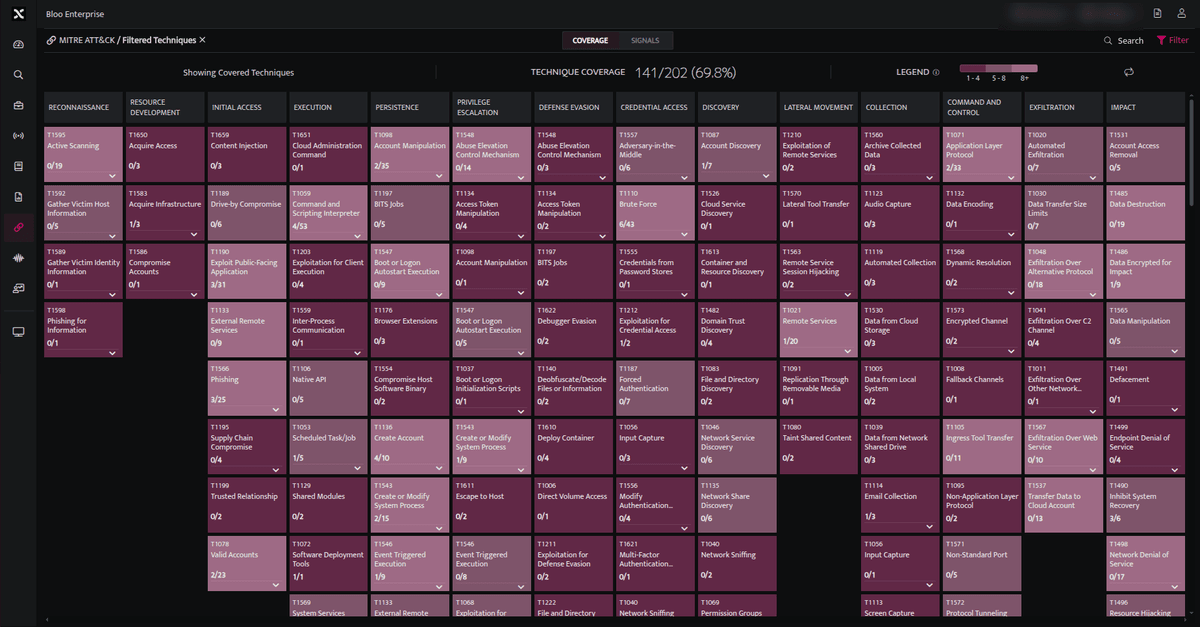Expand Acquire Infrastructure tile chevron
The width and height of the screenshot is (1200, 627).
[194, 235]
